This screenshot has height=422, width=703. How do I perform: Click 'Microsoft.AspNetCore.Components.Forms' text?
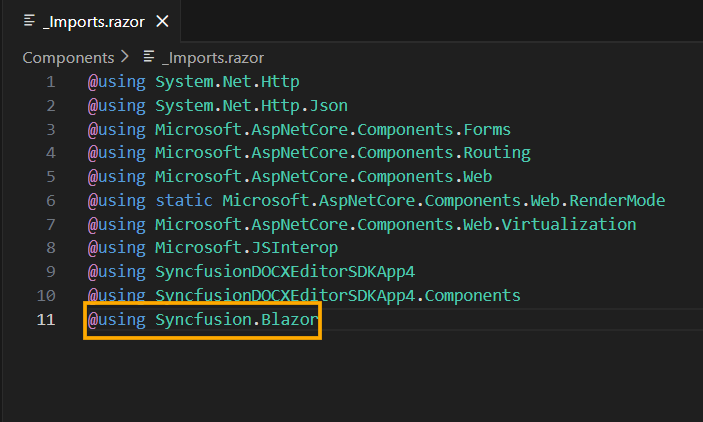(x=333, y=130)
